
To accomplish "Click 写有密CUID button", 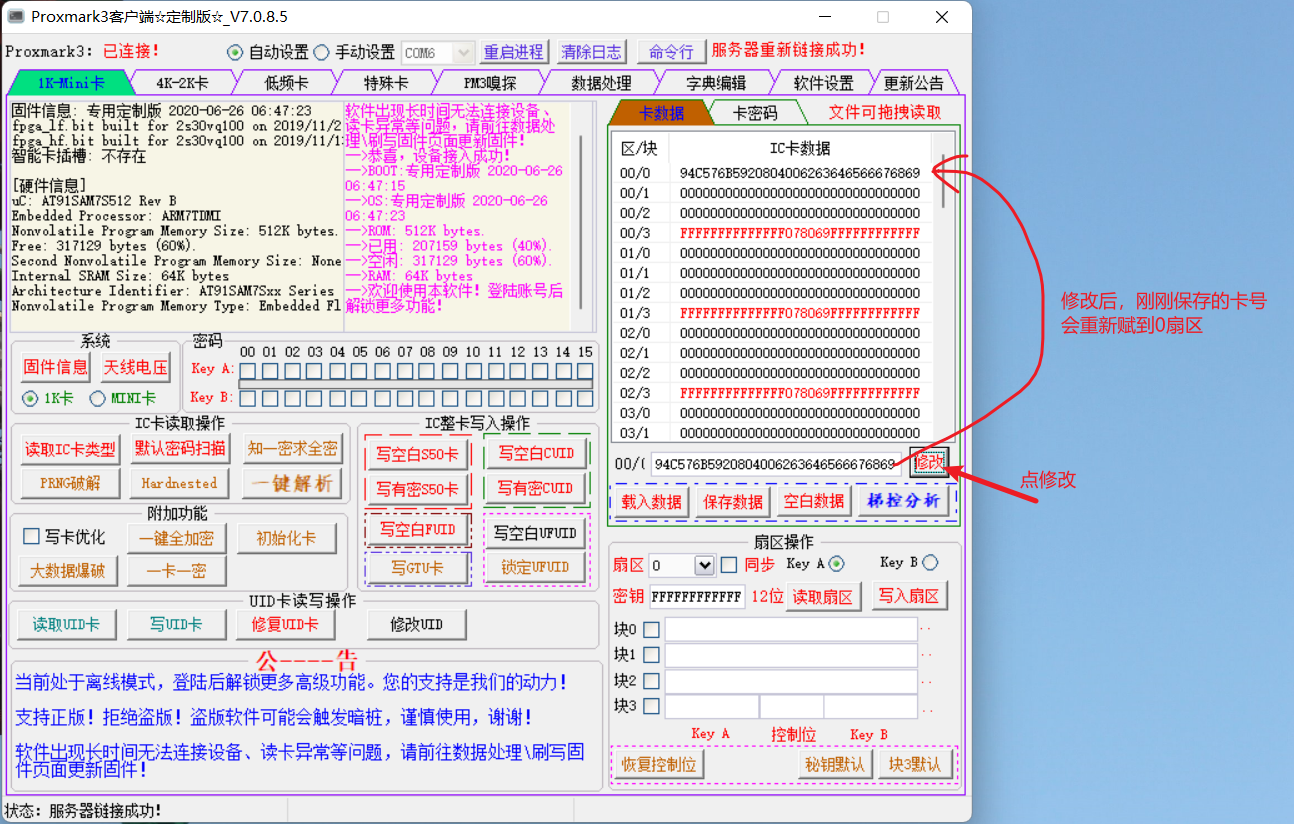I will click(536, 487).
